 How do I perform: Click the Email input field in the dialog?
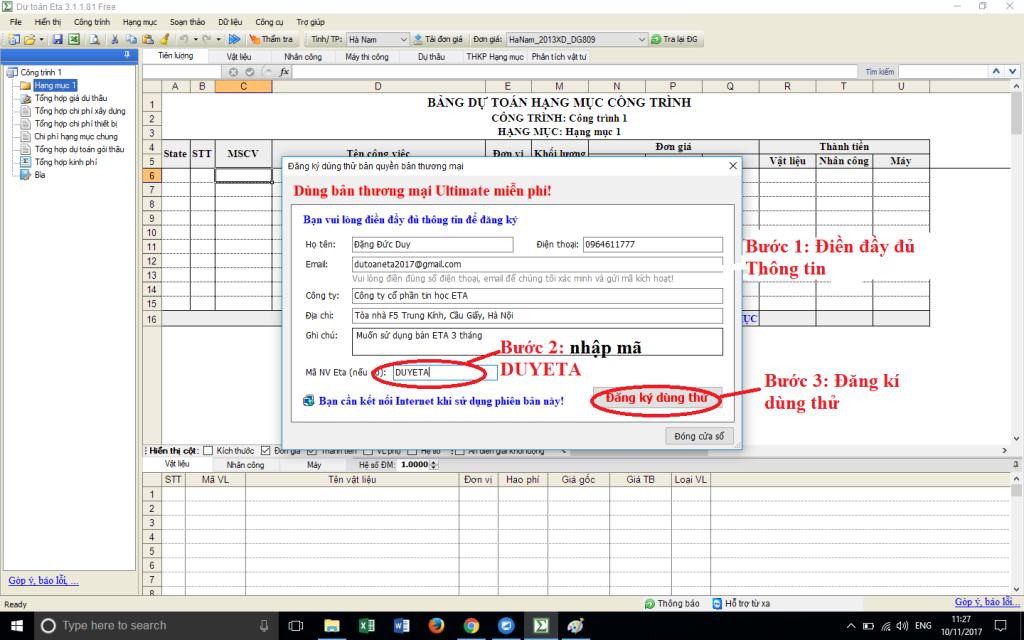coord(537,264)
